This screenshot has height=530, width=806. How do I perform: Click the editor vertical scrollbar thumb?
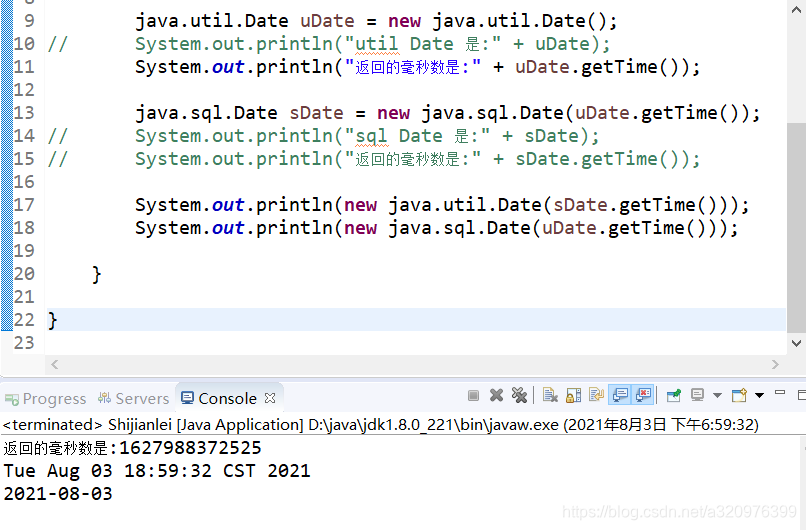pos(796,228)
